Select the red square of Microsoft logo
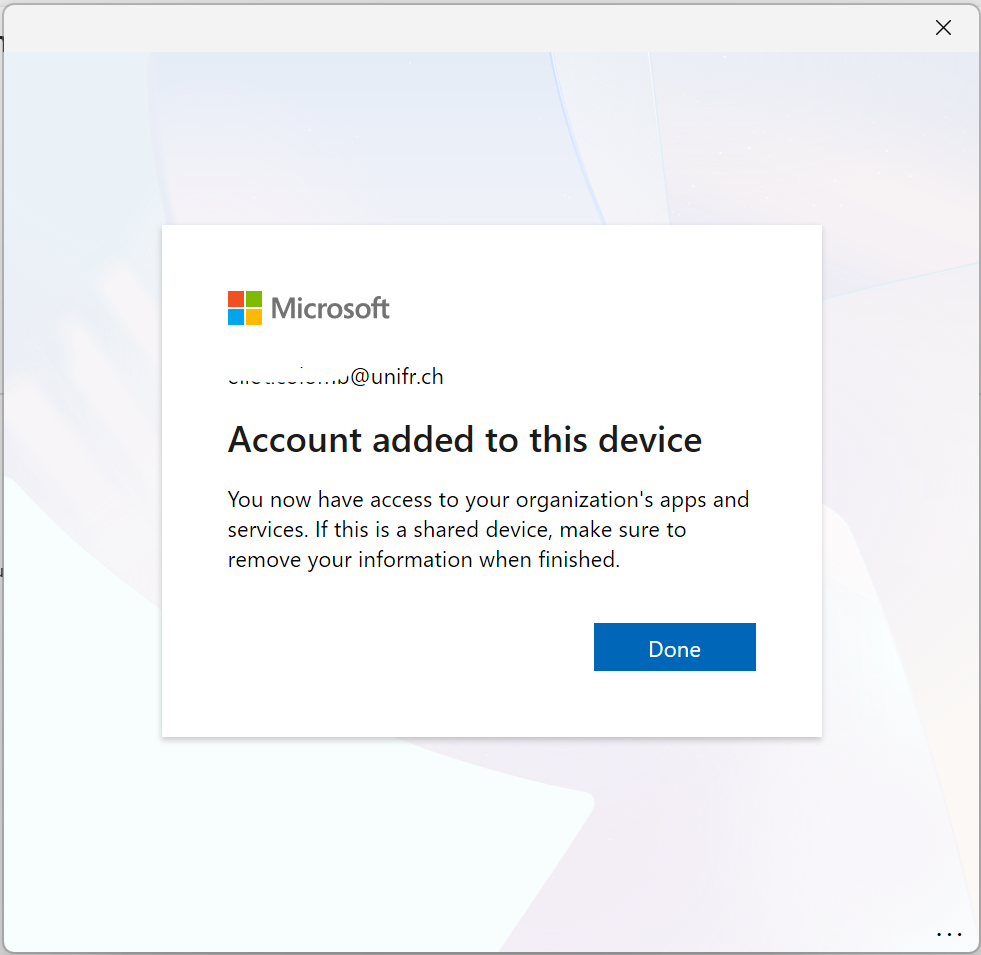Image resolution: width=981 pixels, height=955 pixels. [236, 299]
